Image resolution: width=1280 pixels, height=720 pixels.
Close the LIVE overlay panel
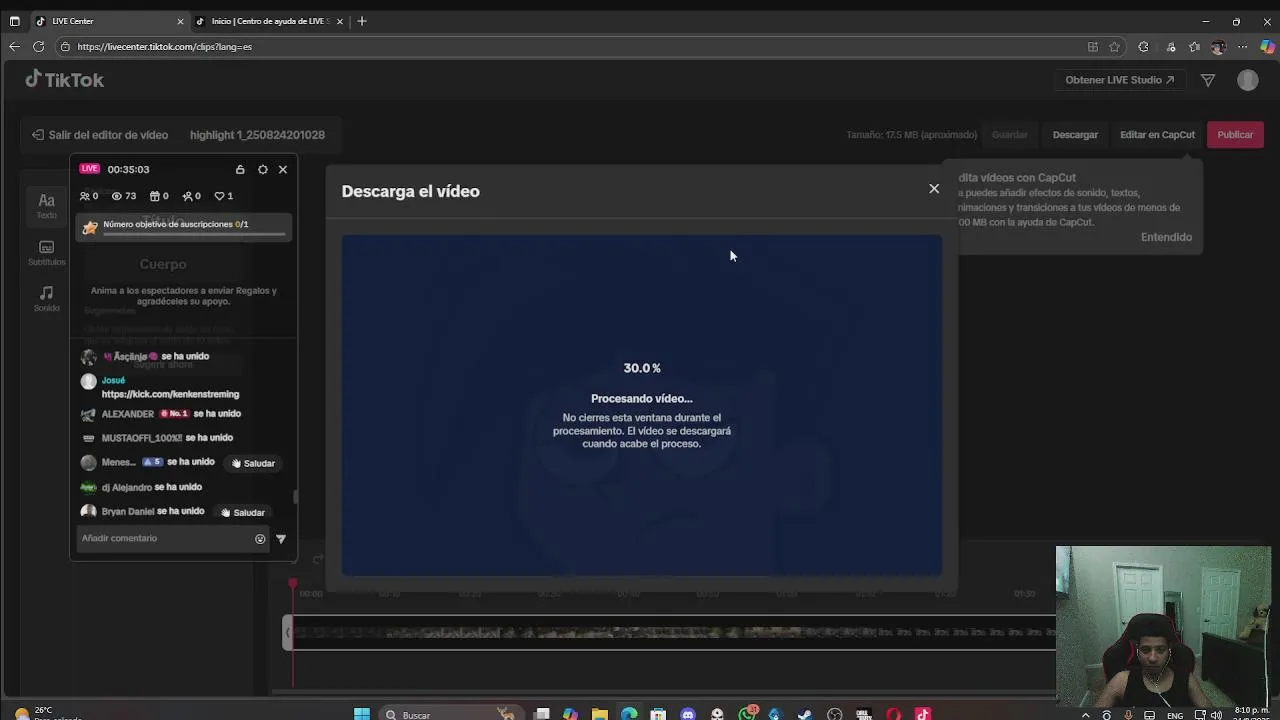coord(283,169)
